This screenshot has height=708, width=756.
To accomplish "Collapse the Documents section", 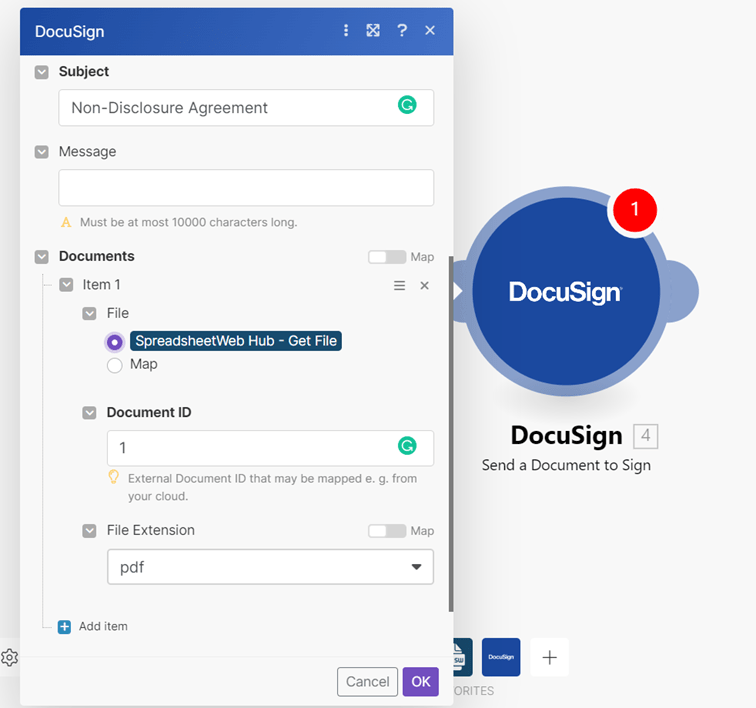I will [41, 257].
